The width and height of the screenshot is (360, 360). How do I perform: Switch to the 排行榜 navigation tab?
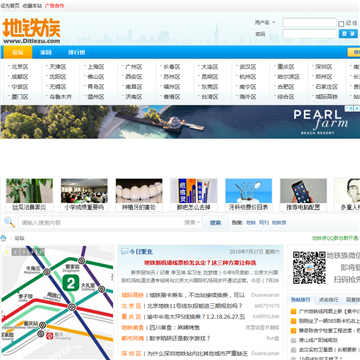(x=77, y=52)
